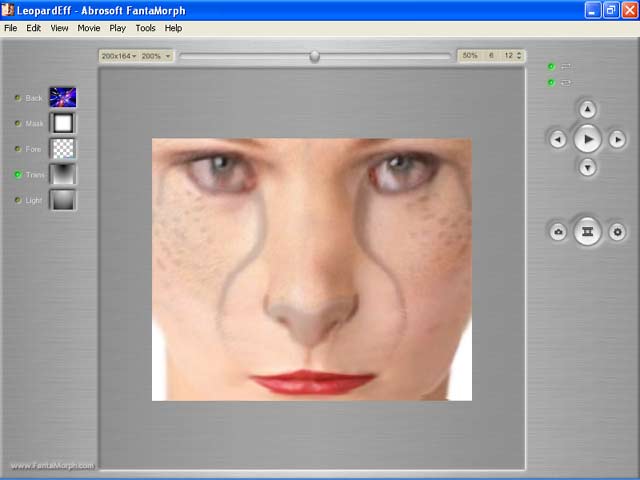The width and height of the screenshot is (640, 480).
Task: Toggle the Back layer indicator light
Action: (x=18, y=98)
